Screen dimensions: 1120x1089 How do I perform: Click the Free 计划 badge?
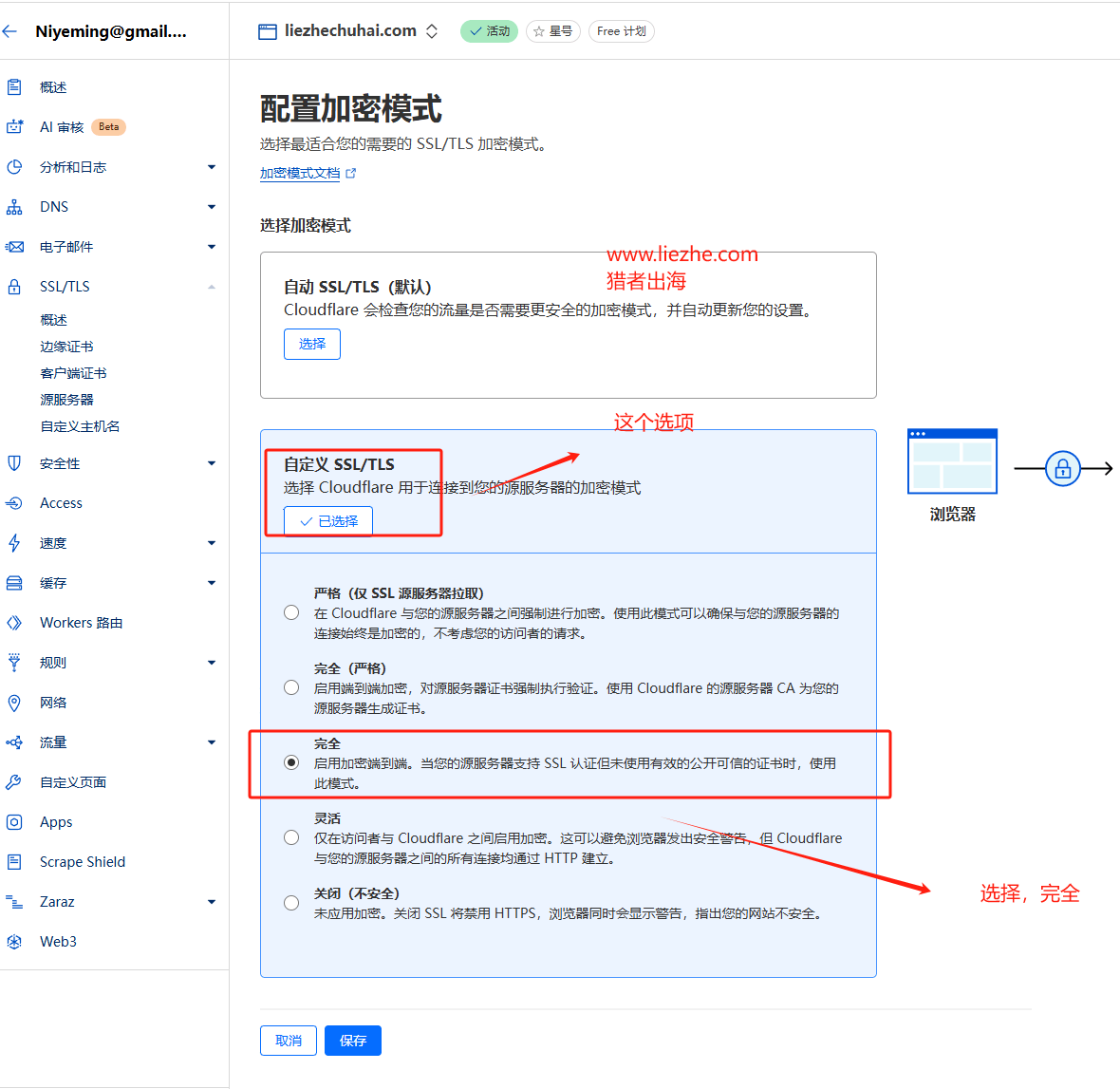622,31
